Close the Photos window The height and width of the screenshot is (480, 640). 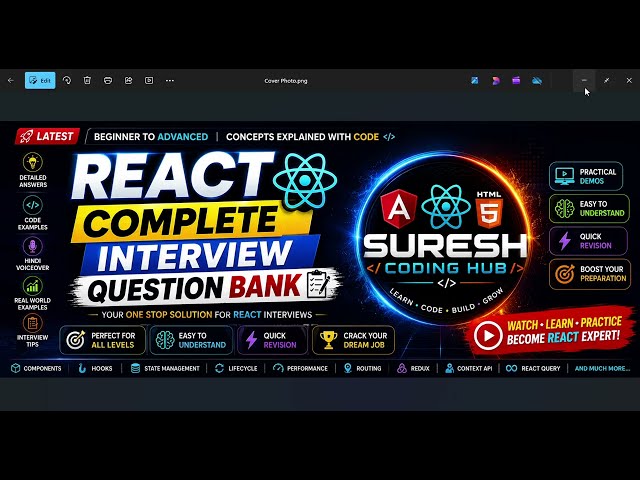click(x=629, y=80)
